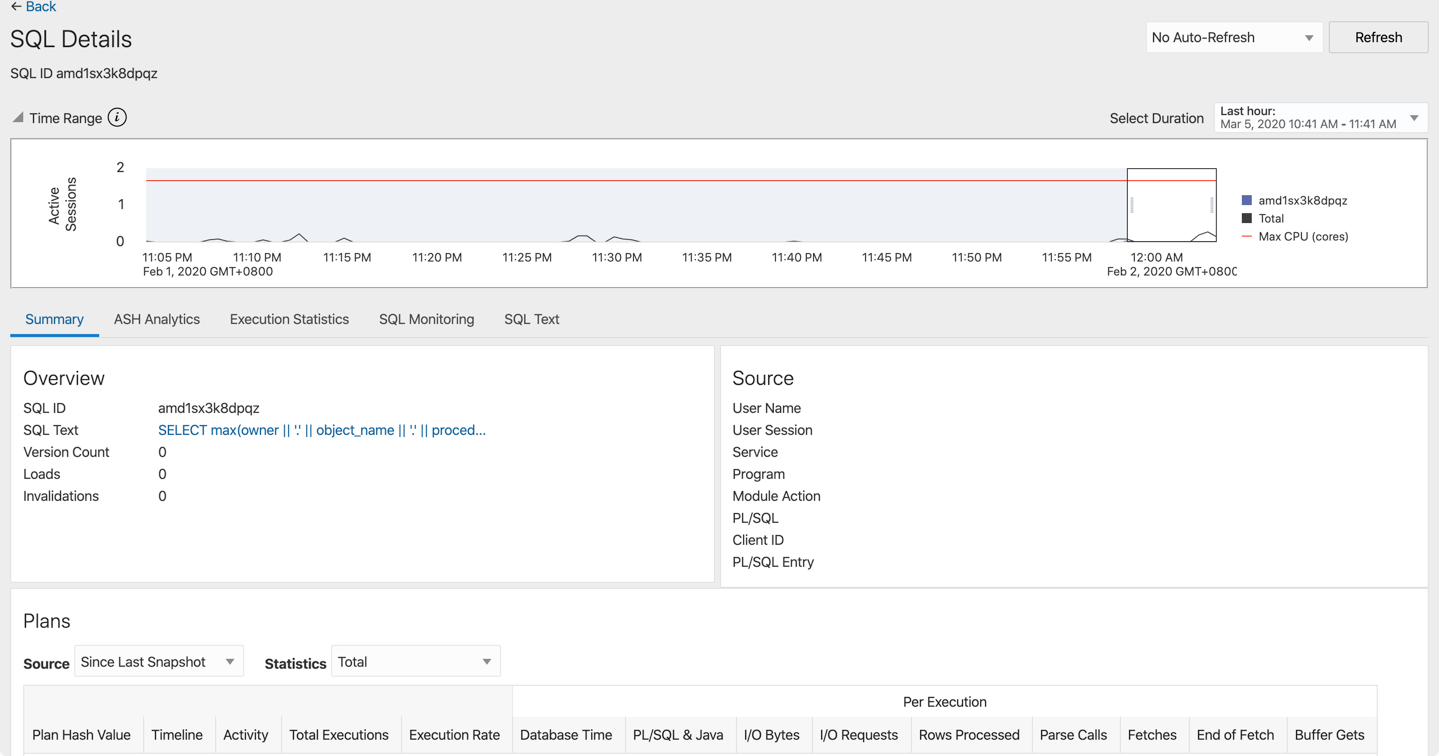View the SQL Text tab
This screenshot has height=756, width=1439.
(x=531, y=319)
